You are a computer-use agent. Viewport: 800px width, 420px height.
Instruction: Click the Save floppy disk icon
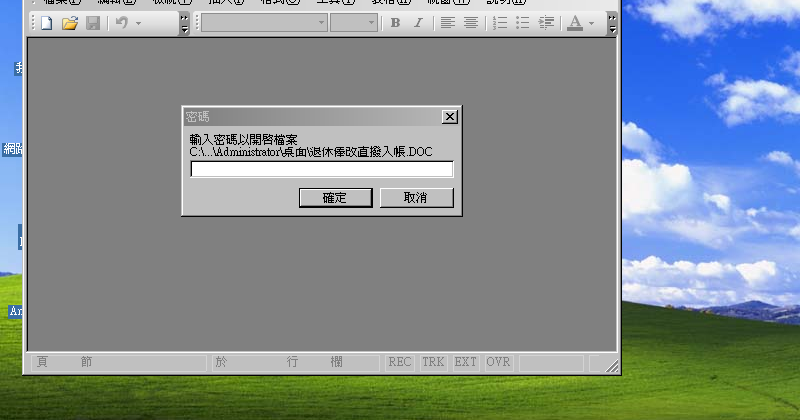point(93,23)
